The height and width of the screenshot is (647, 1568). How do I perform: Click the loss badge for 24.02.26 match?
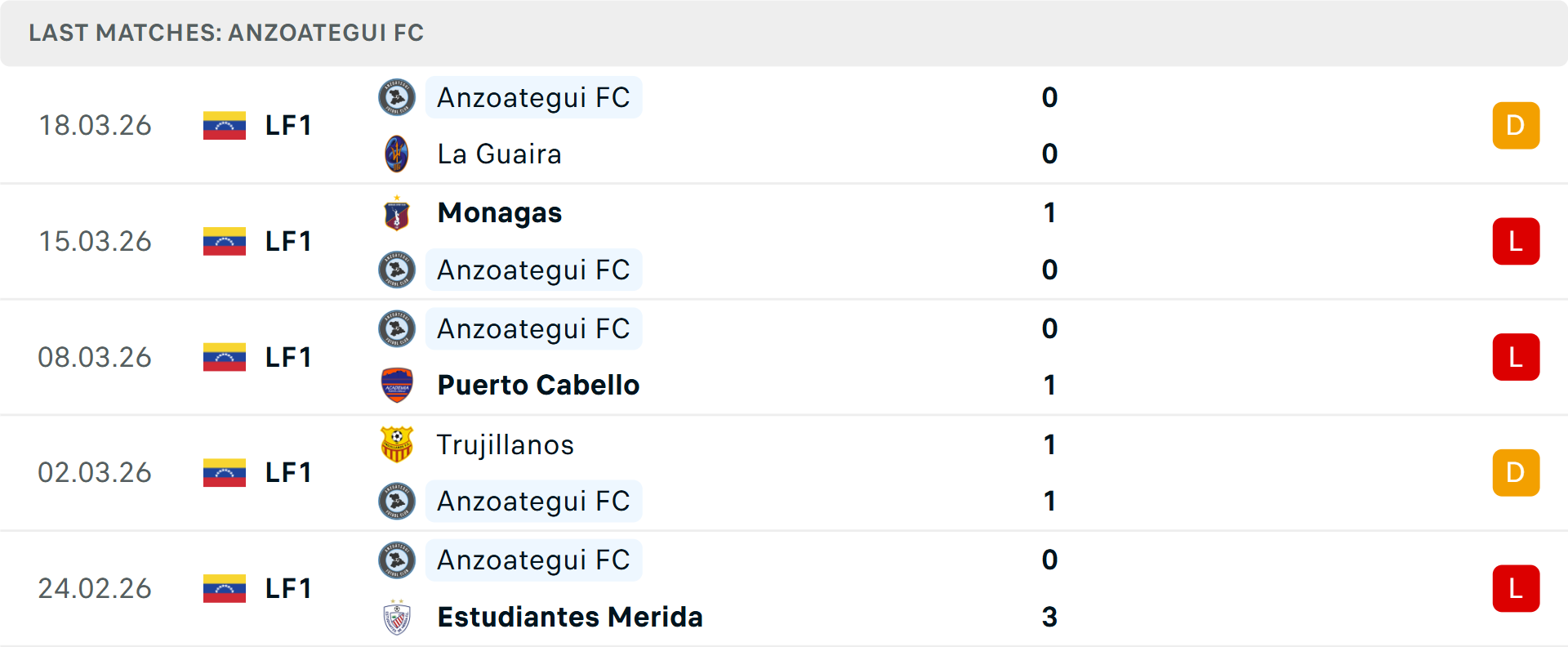point(1516,588)
